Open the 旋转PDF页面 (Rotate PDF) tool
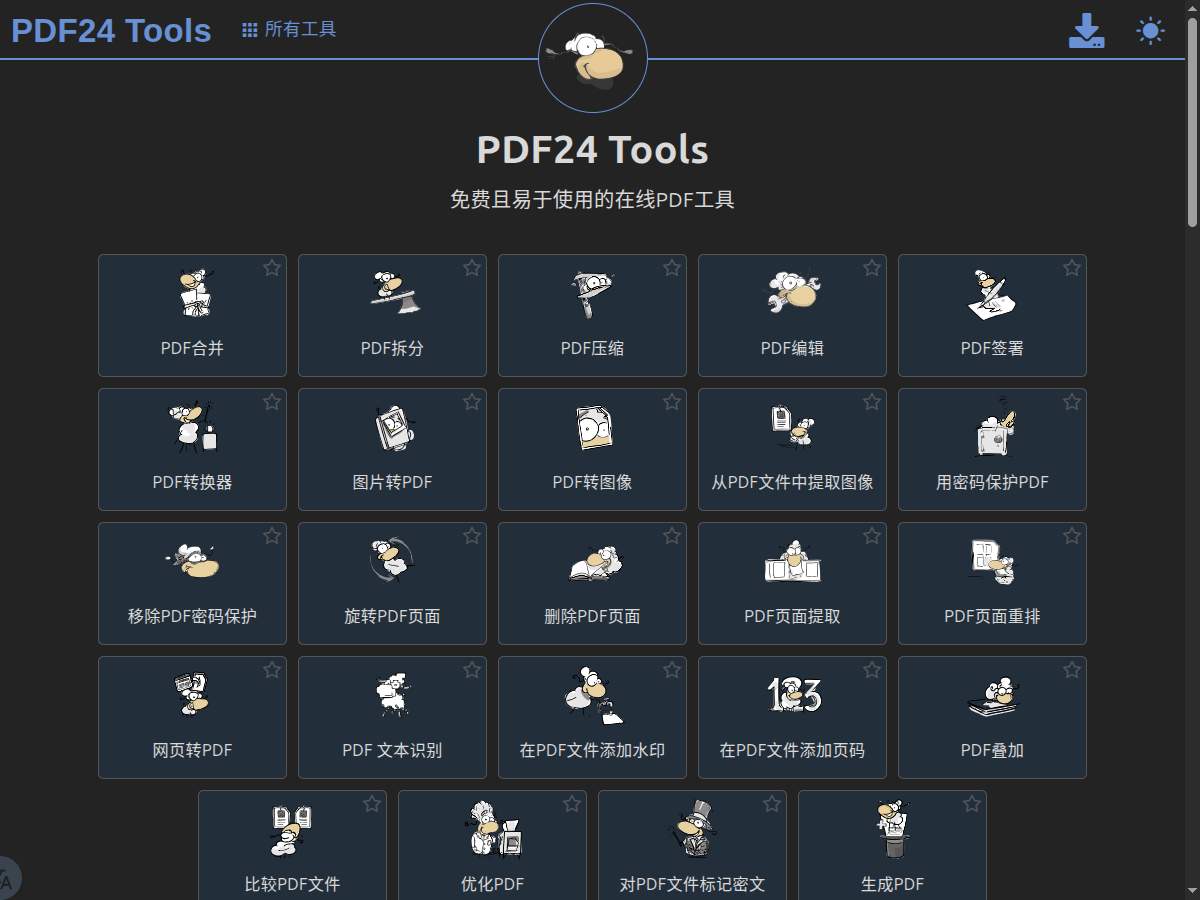 tap(392, 583)
